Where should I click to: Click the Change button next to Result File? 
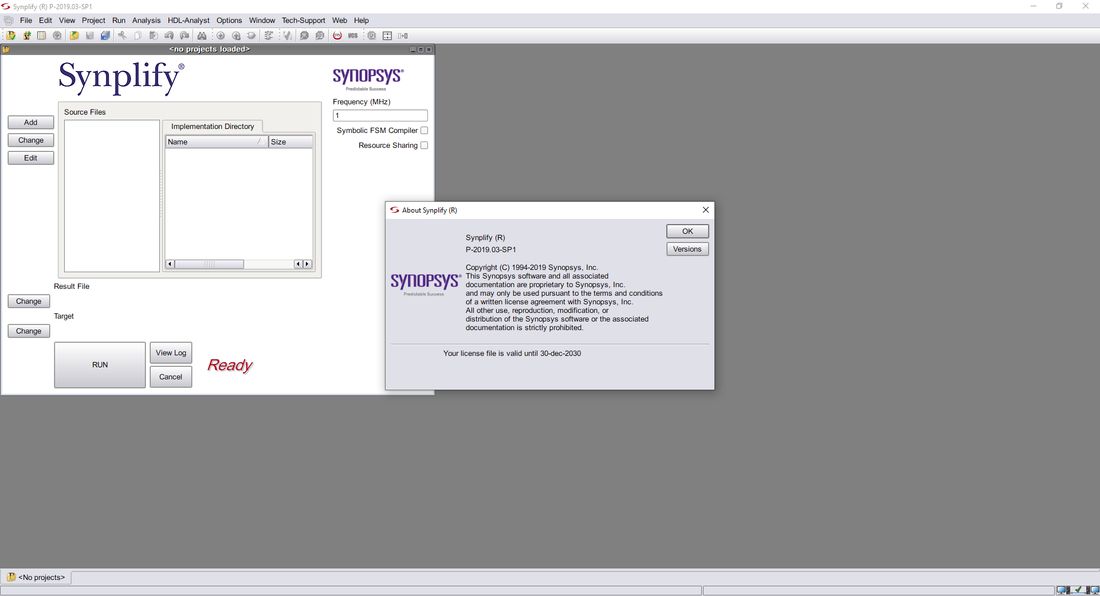(29, 301)
